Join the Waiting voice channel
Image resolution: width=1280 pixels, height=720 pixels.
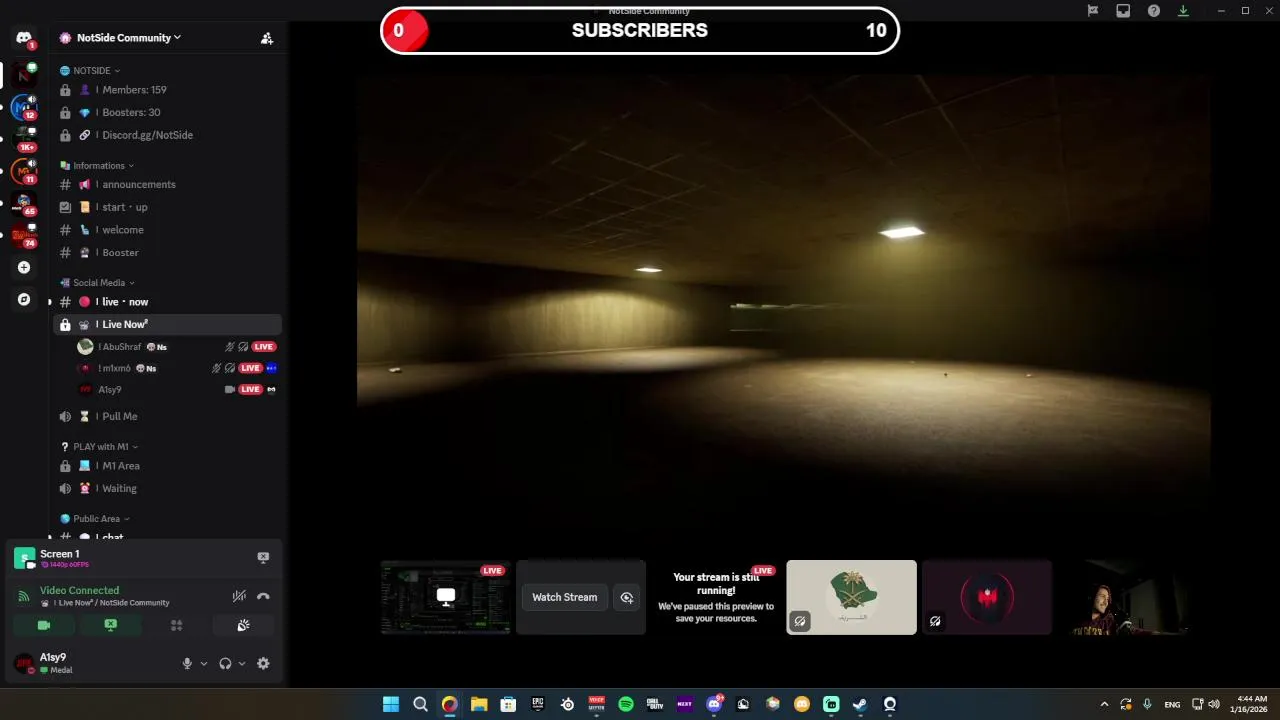click(167, 489)
